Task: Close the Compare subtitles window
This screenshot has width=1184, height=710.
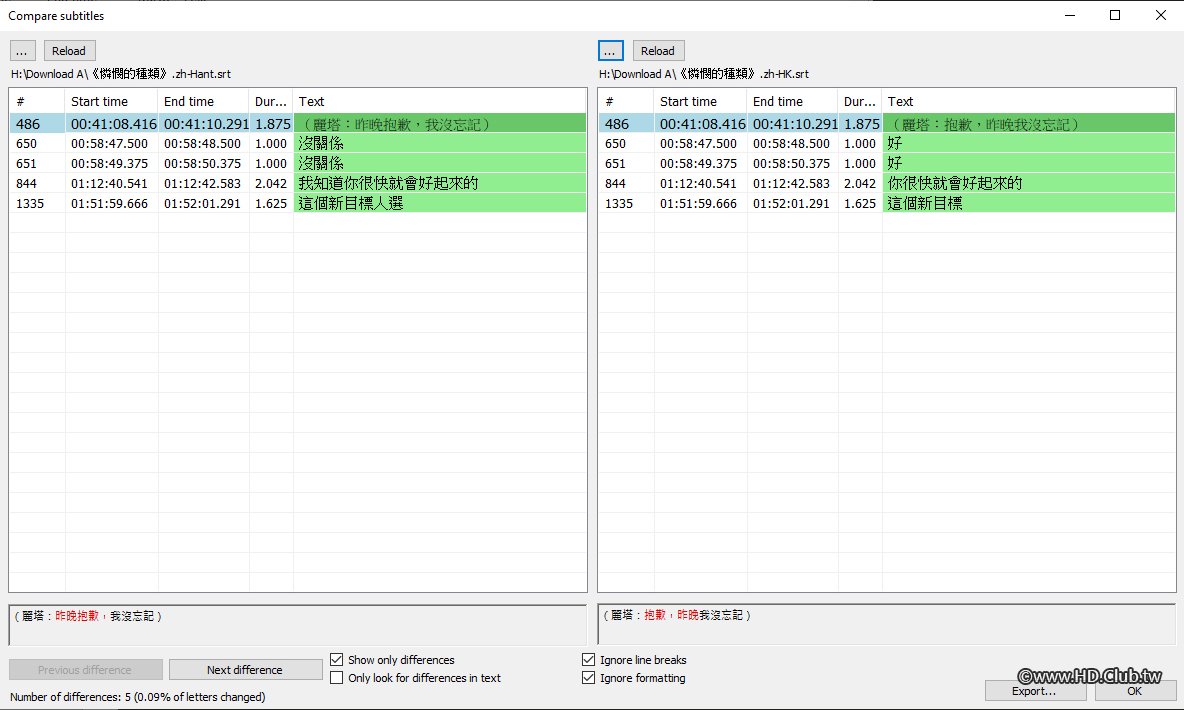Action: coord(1161,15)
